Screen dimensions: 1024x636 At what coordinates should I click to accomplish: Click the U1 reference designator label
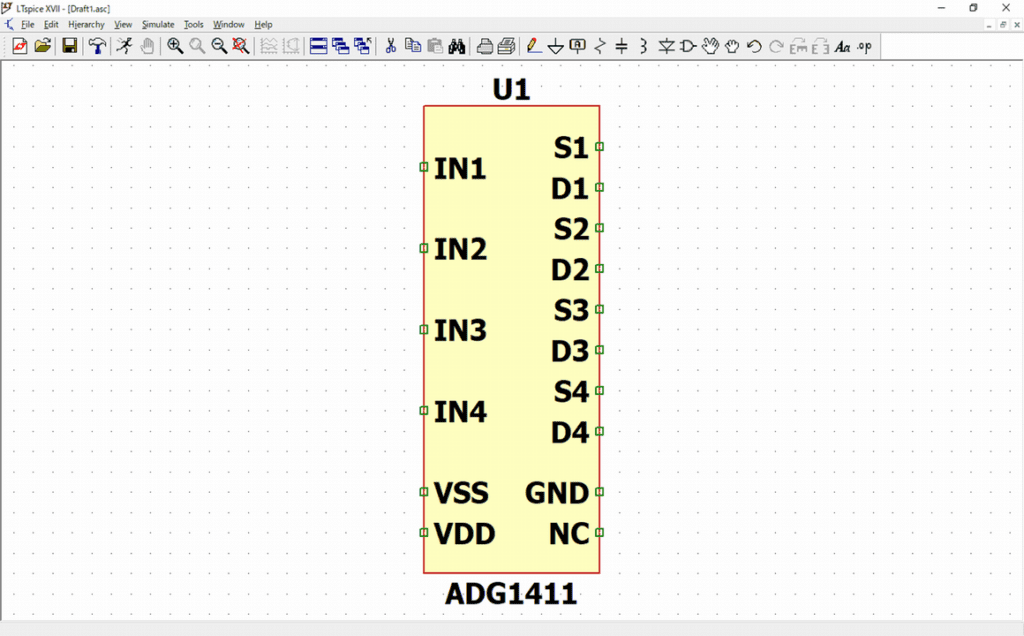tap(511, 89)
